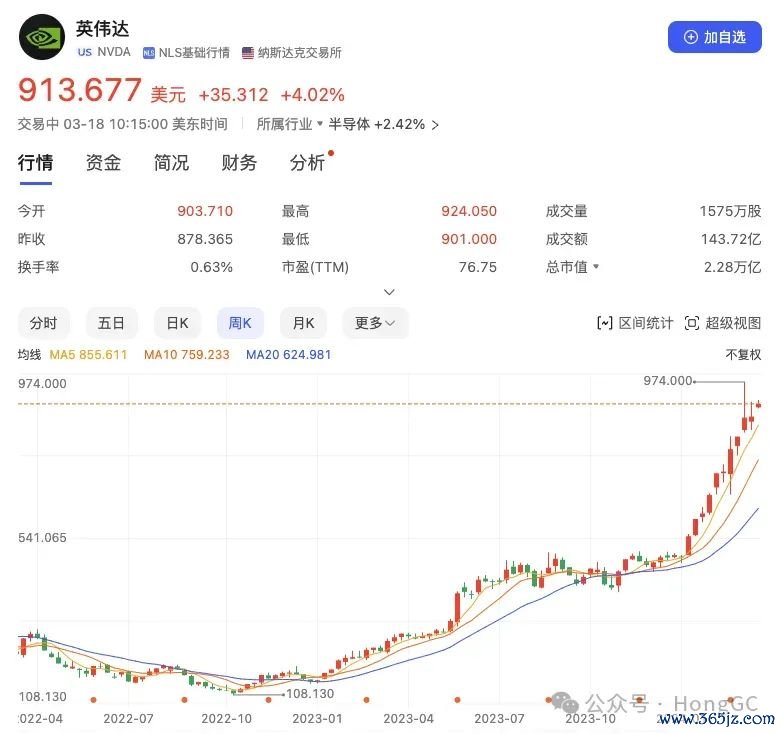Click the 541.065 price axis label
The image size is (782, 734).
tap(42, 538)
